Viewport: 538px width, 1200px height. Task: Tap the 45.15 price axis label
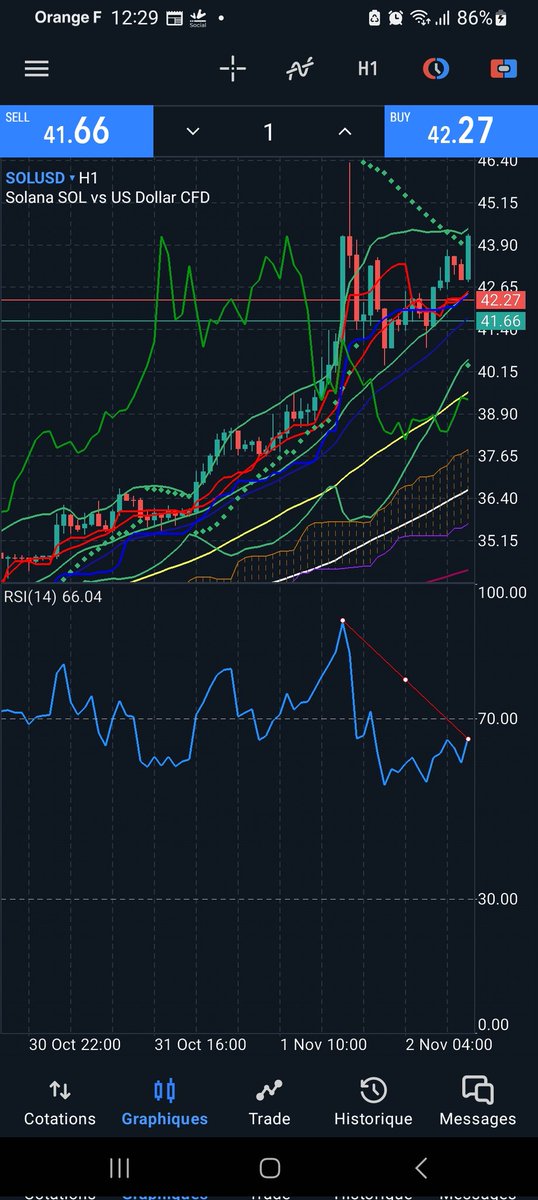pyautogui.click(x=497, y=203)
